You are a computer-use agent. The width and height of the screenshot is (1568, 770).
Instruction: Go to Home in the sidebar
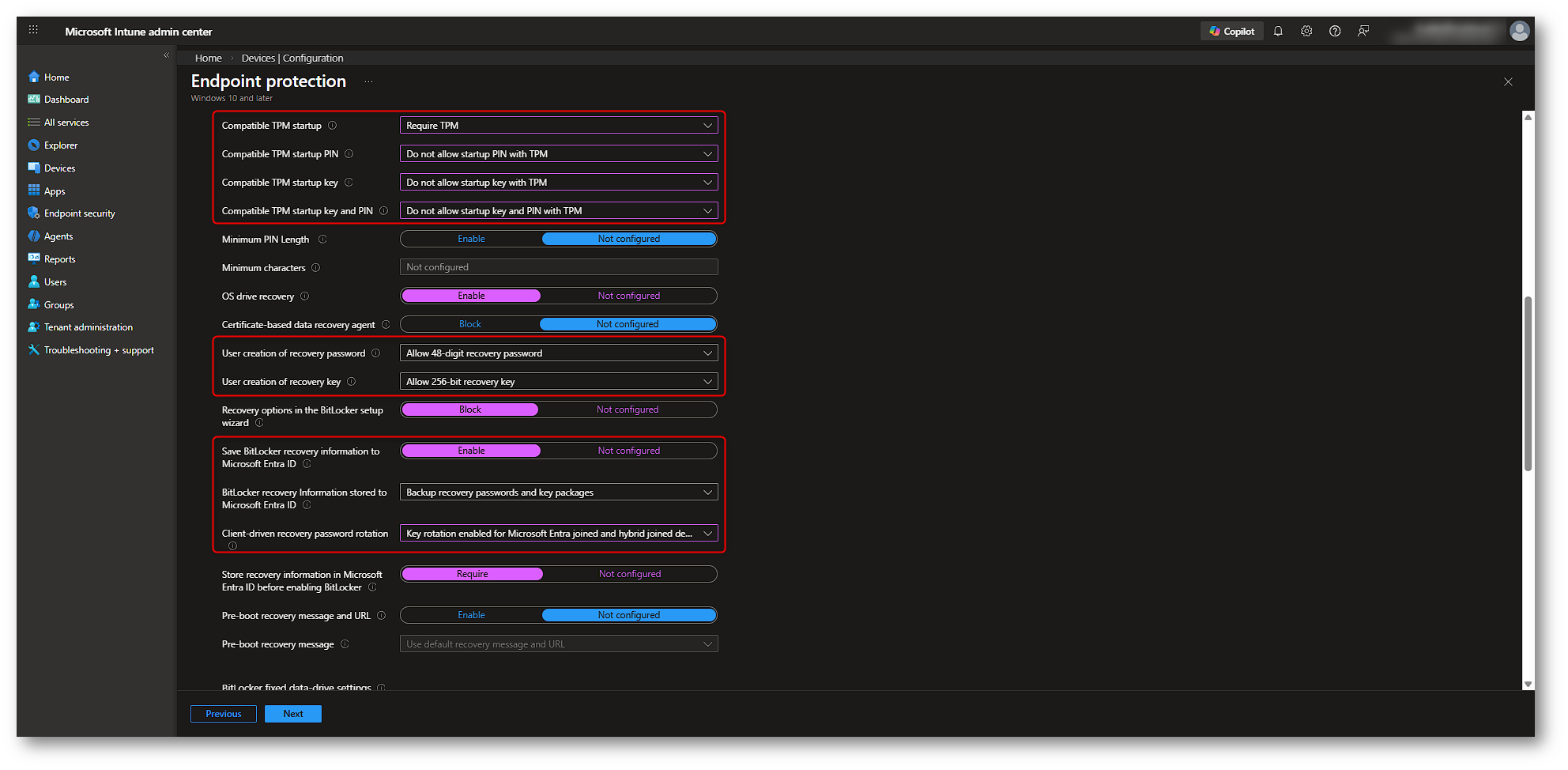point(57,77)
